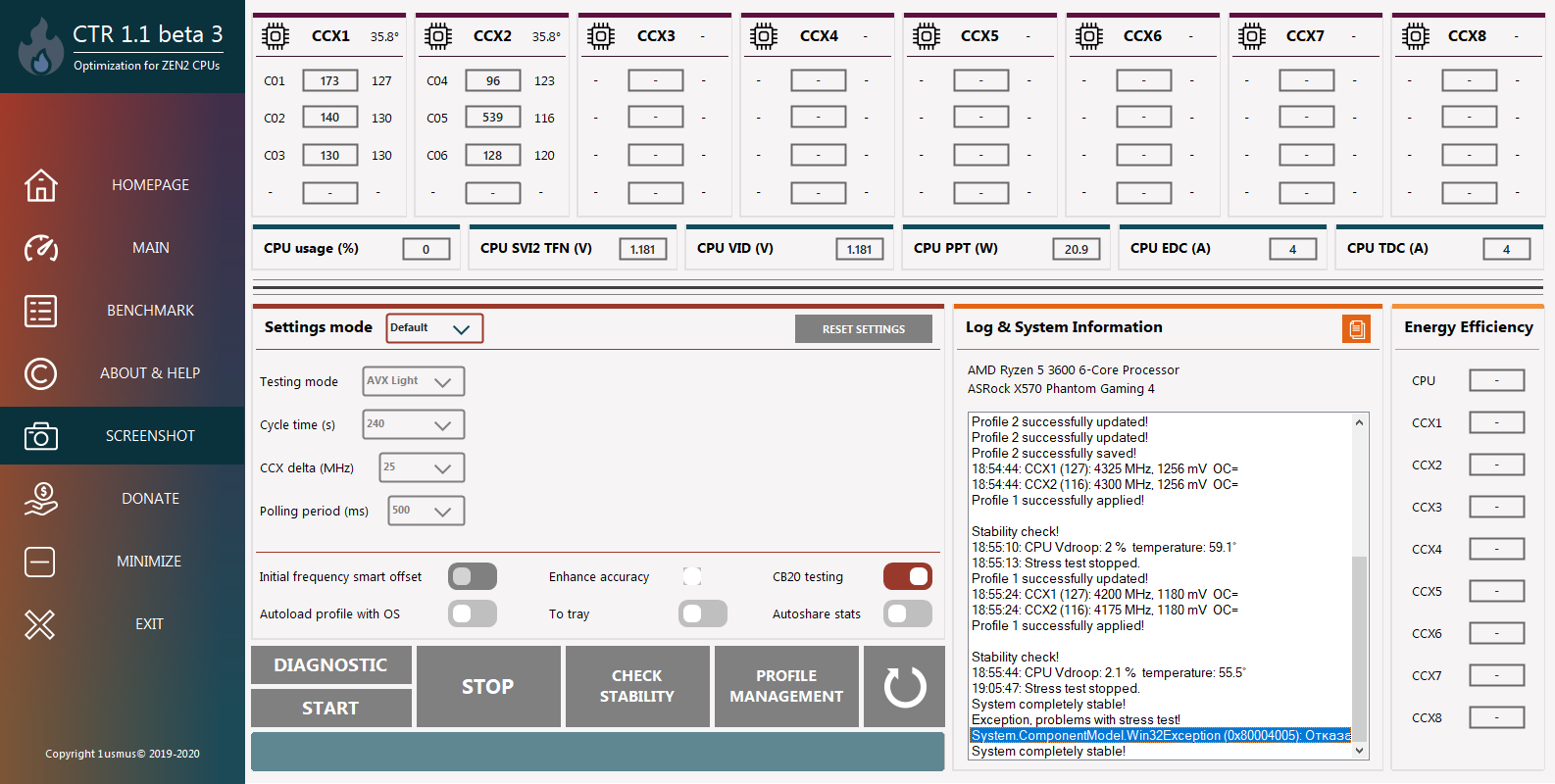Click the checklist icon beside Benchmark
The image size is (1555, 784).
click(x=40, y=311)
